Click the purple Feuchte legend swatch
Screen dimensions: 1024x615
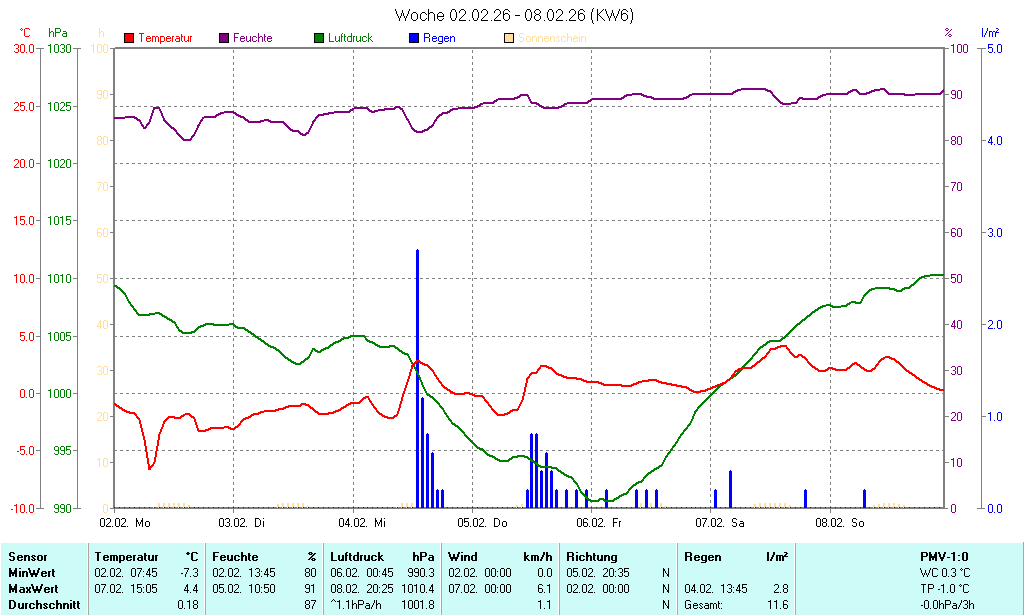(224, 38)
